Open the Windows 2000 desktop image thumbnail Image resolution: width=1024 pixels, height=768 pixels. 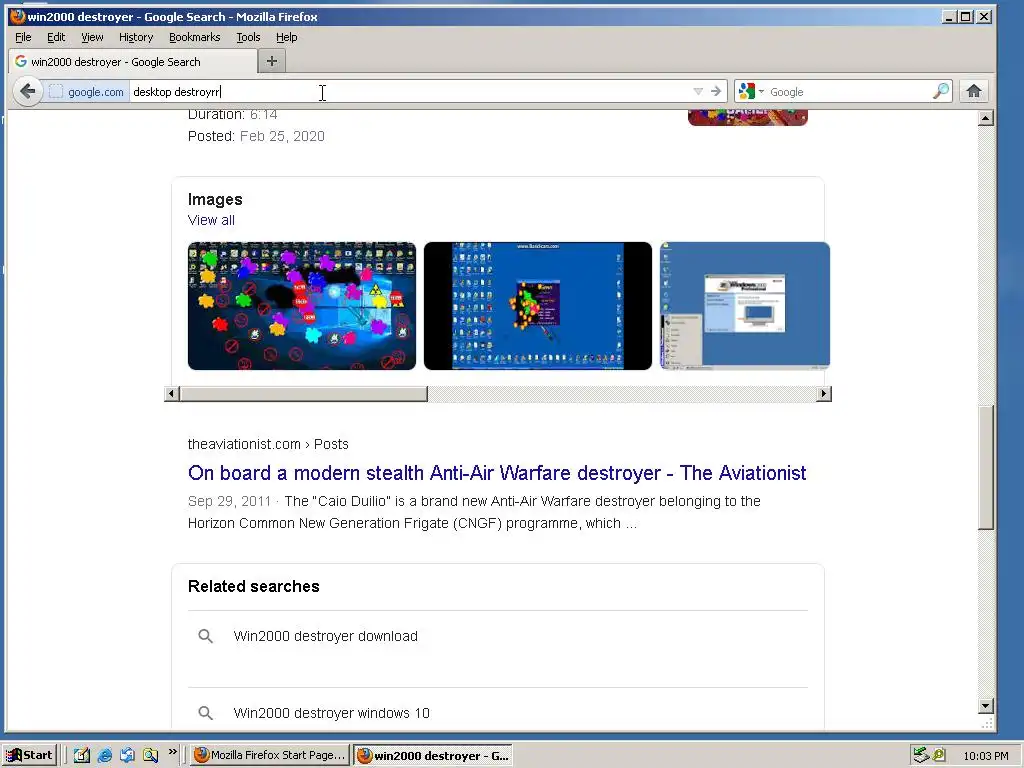click(744, 306)
